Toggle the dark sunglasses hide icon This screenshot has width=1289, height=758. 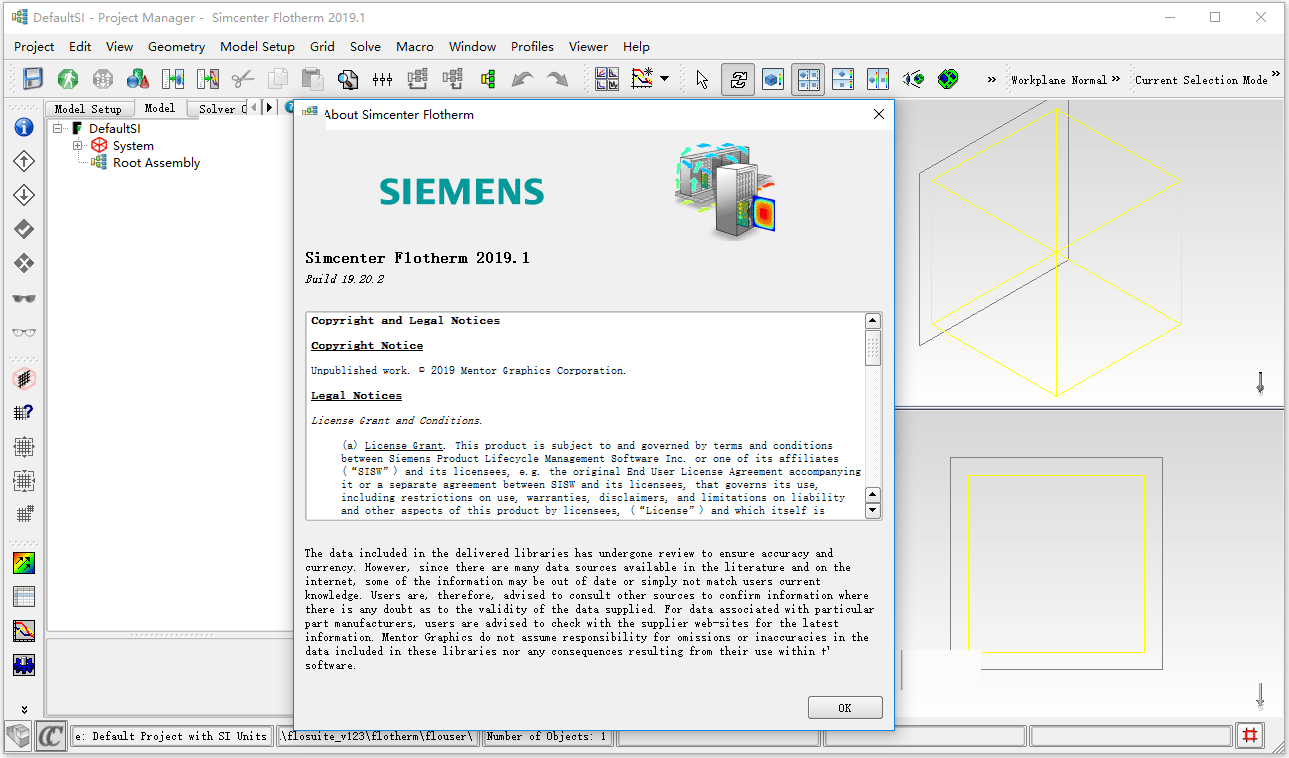24,298
